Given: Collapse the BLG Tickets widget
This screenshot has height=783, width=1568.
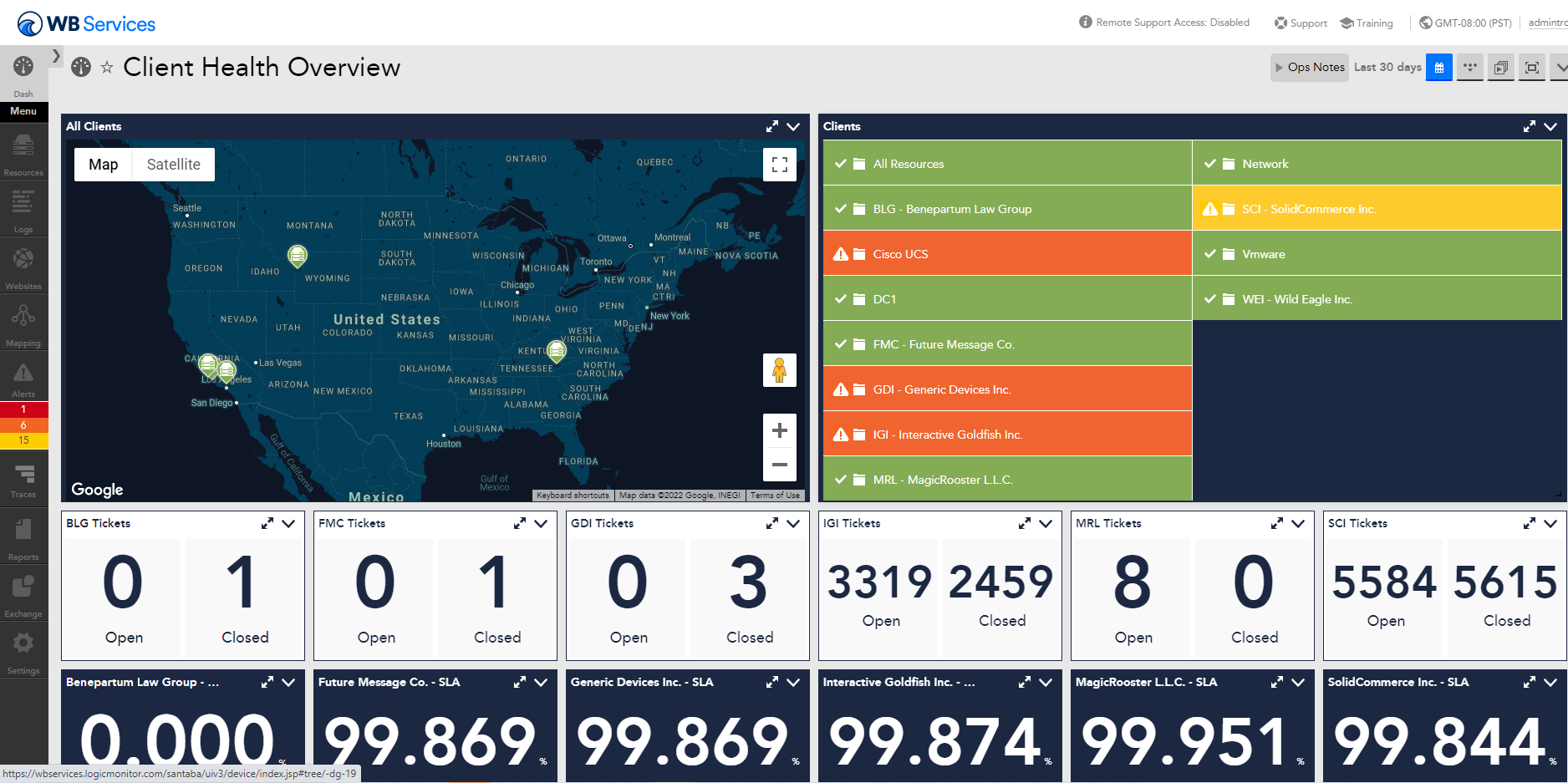Looking at the screenshot, I should click(x=289, y=524).
